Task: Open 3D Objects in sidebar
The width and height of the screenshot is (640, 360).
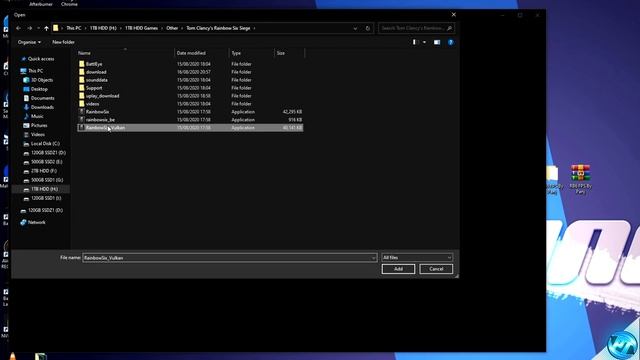Action: click(x=42, y=80)
